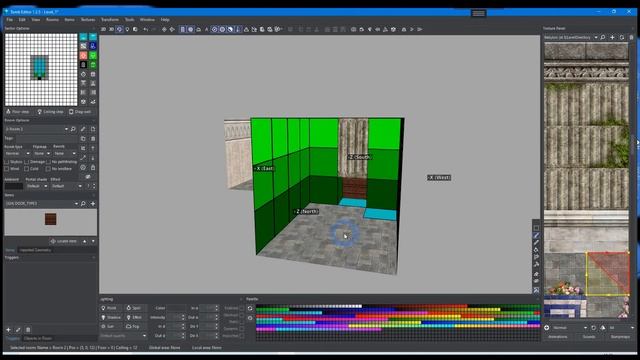Select the black Portal sector button

[83, 65]
